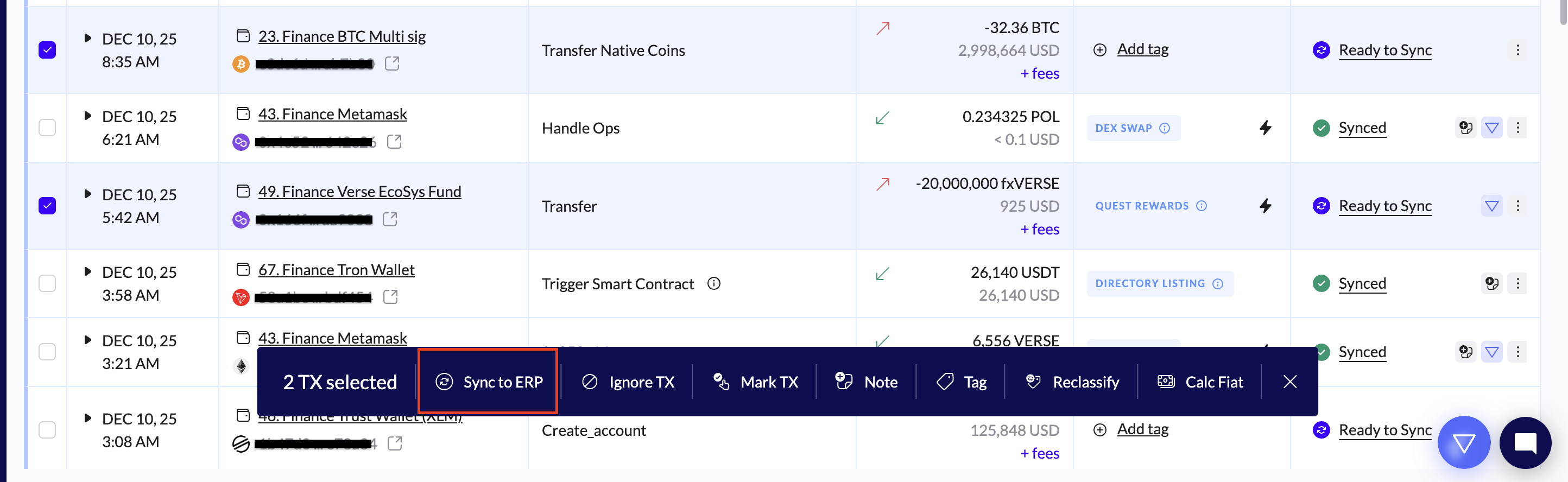Click the round blue filter floating button
Viewport: 1568px width, 482px height.
coord(1463,442)
